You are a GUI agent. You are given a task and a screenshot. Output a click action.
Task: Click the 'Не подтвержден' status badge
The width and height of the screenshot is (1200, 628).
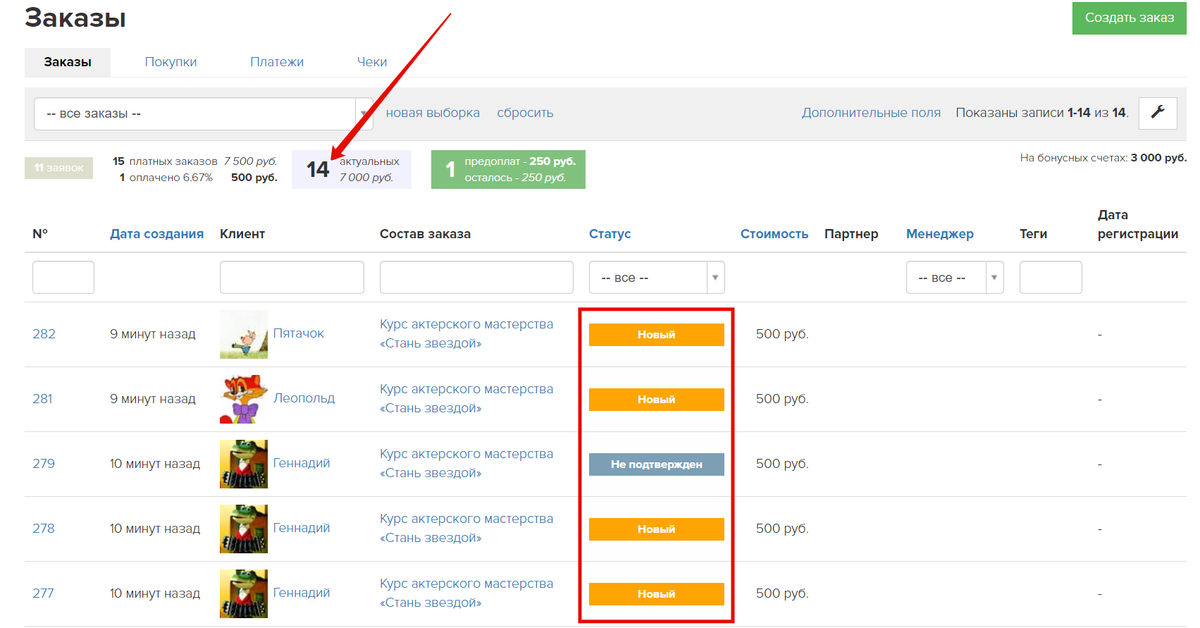click(x=656, y=465)
